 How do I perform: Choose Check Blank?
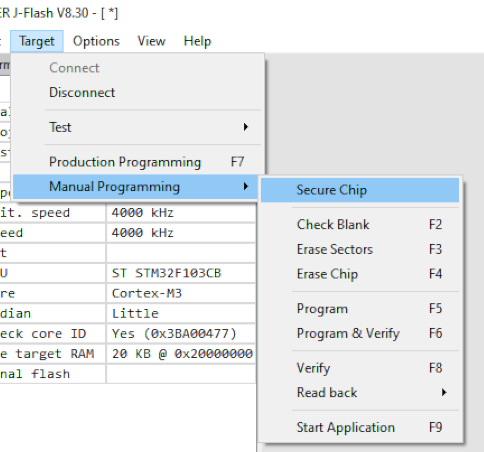click(x=360, y=225)
